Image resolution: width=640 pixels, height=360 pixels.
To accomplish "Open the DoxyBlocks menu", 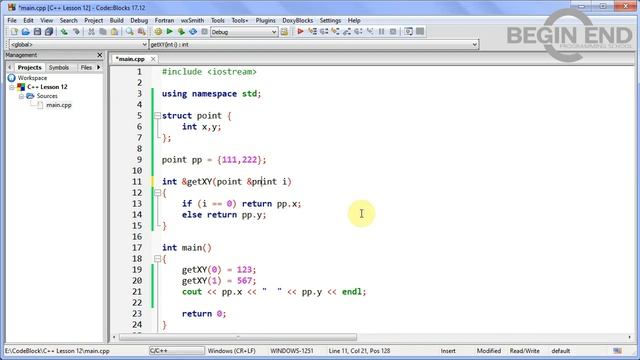I will pyautogui.click(x=298, y=20).
